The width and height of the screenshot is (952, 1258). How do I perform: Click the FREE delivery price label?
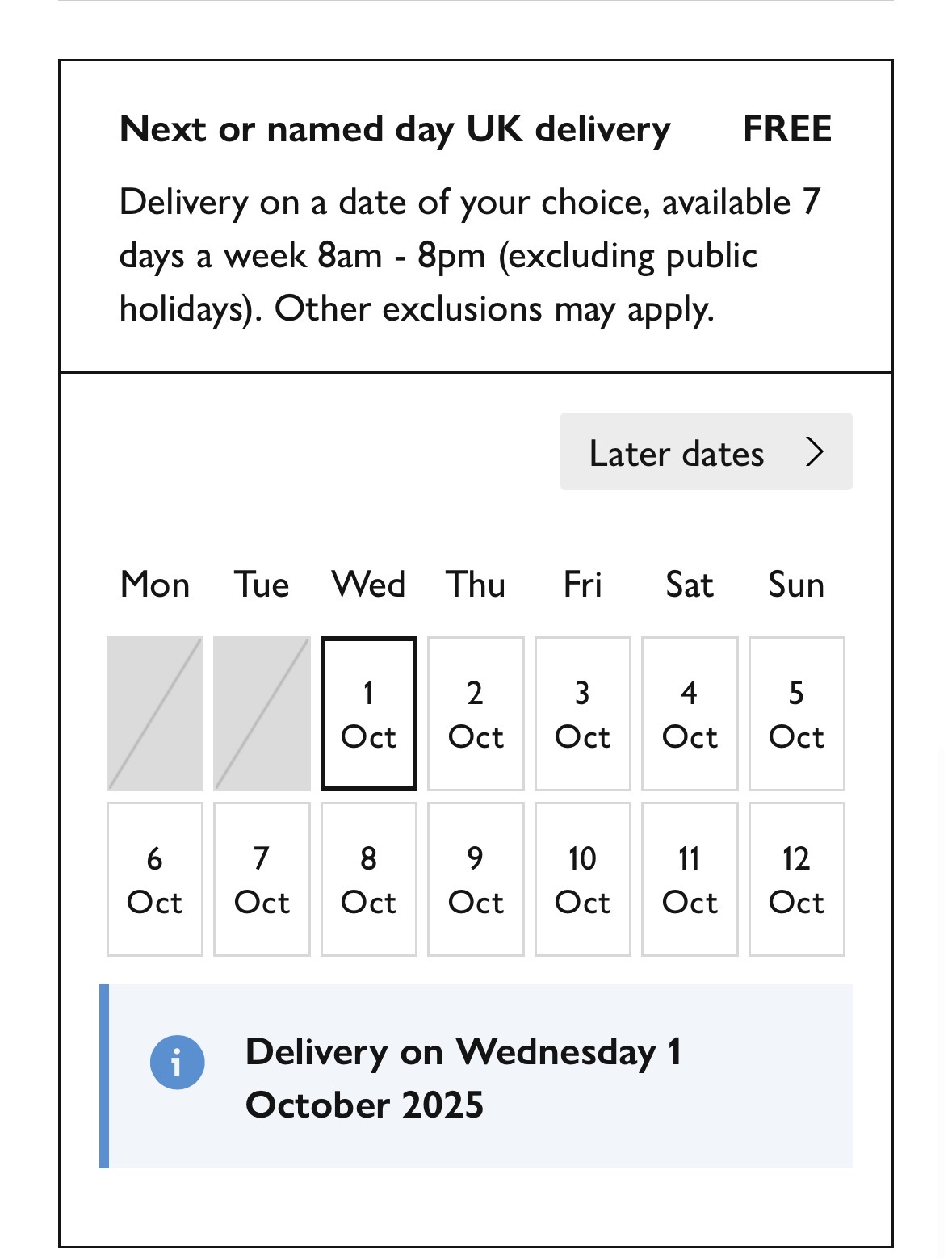786,129
